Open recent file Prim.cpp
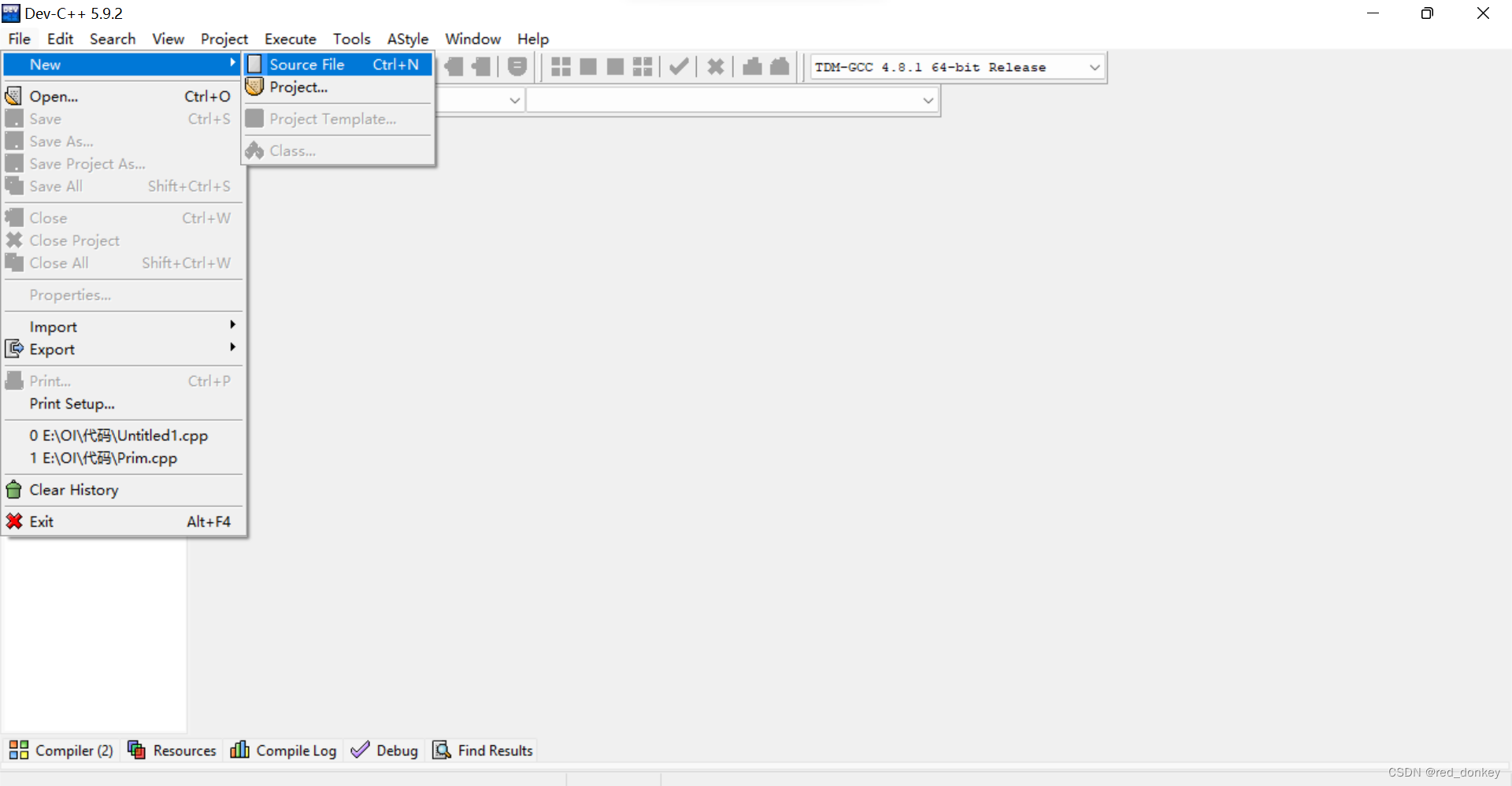The height and width of the screenshot is (786, 1512). (x=123, y=458)
